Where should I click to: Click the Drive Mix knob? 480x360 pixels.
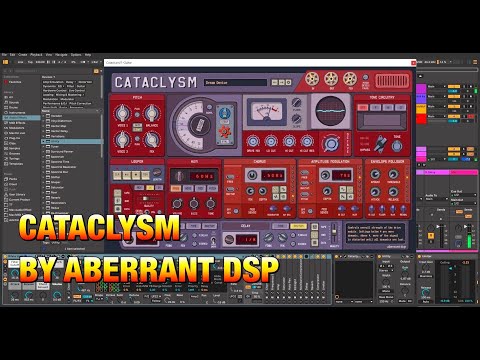pos(253,142)
